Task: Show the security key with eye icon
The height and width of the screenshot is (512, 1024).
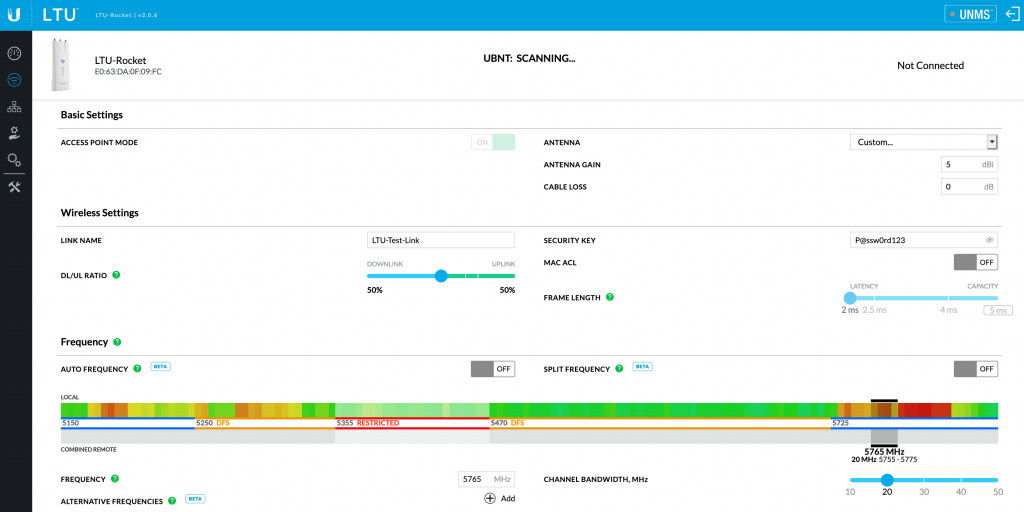Action: click(x=989, y=240)
